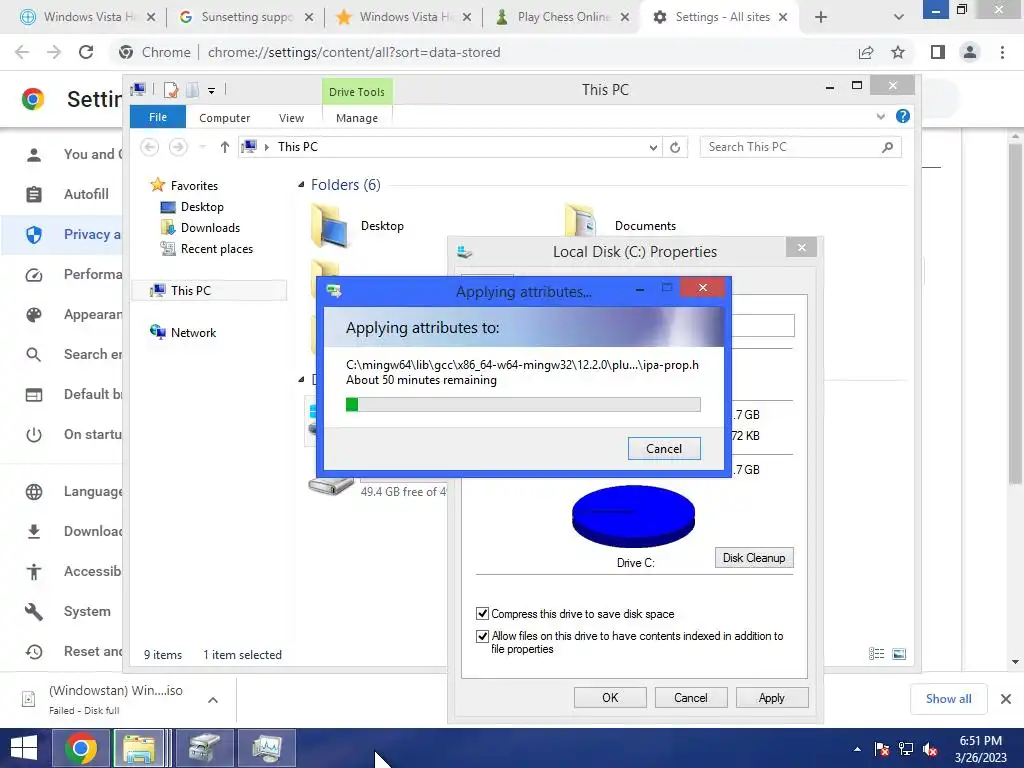Click the drive label text field
This screenshot has width=1024, height=768.
[x=763, y=325]
